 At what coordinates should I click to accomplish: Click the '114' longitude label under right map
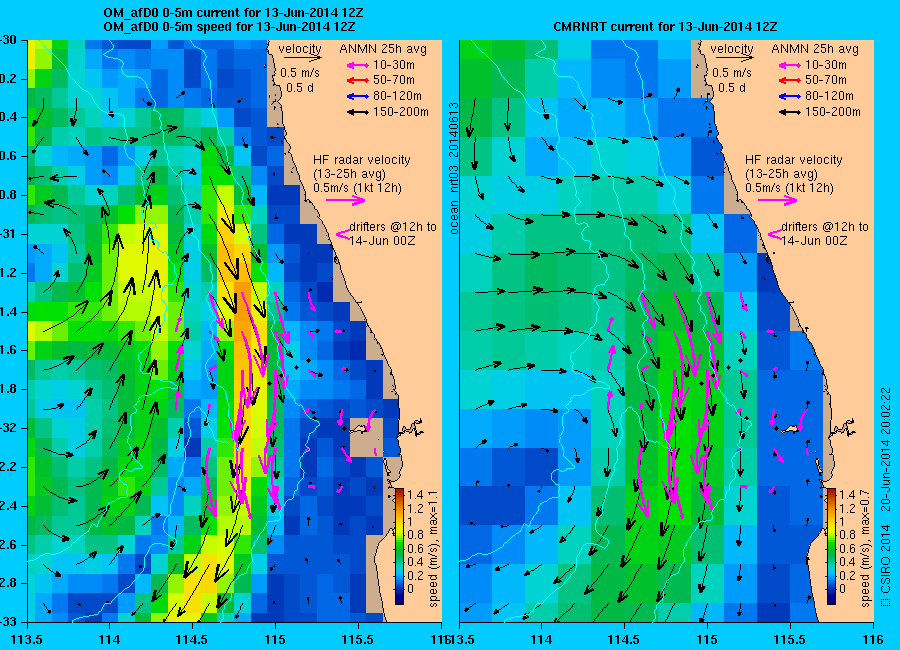[x=541, y=639]
